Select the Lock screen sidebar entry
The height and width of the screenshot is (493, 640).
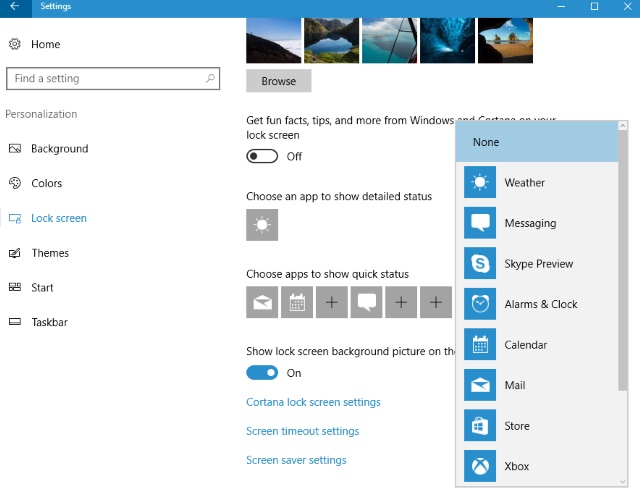[59, 218]
